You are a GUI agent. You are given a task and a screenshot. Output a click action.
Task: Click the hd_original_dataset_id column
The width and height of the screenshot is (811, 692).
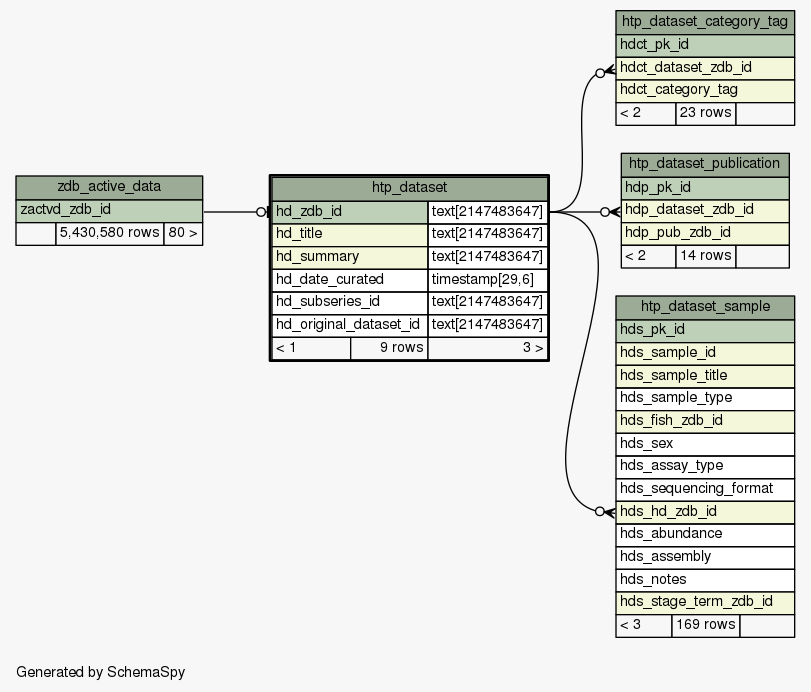pyautogui.click(x=349, y=324)
